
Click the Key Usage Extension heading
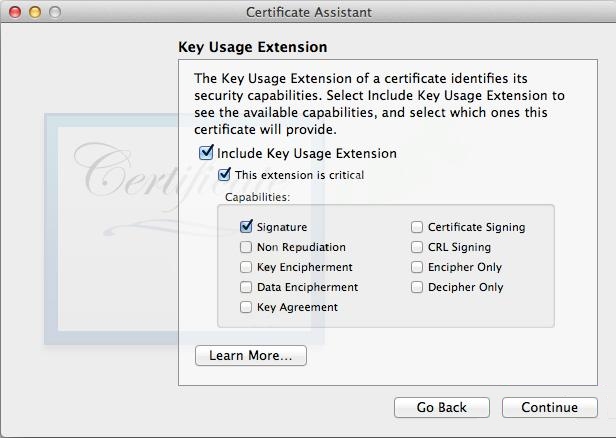coord(252,47)
